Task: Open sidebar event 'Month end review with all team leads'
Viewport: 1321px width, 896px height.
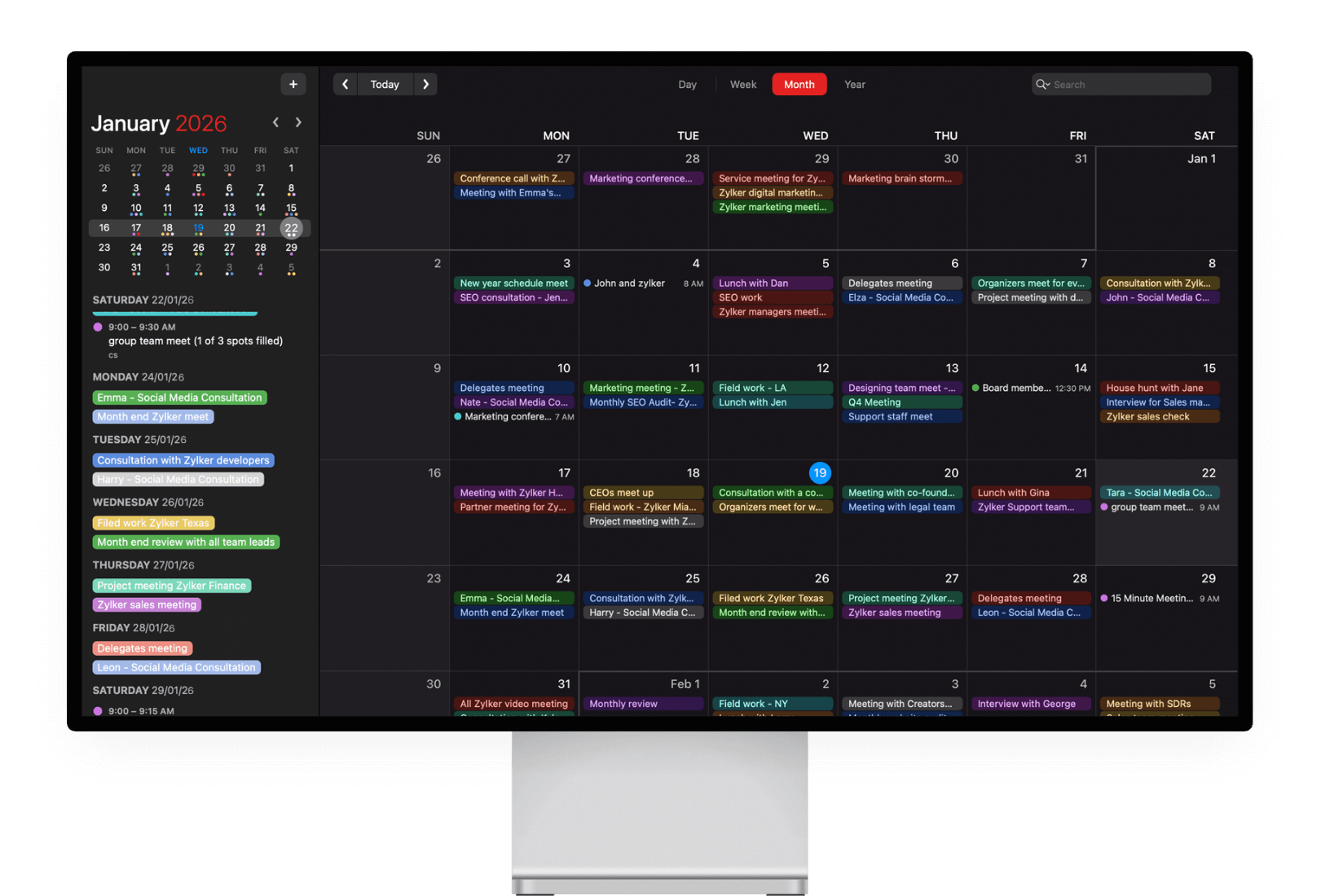Action: point(187,542)
